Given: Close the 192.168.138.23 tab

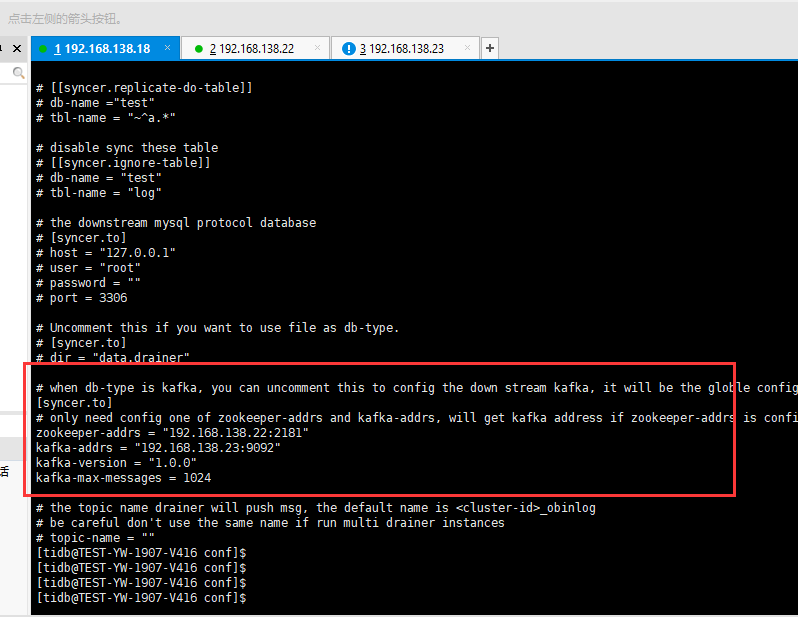Looking at the screenshot, I should click(467, 48).
